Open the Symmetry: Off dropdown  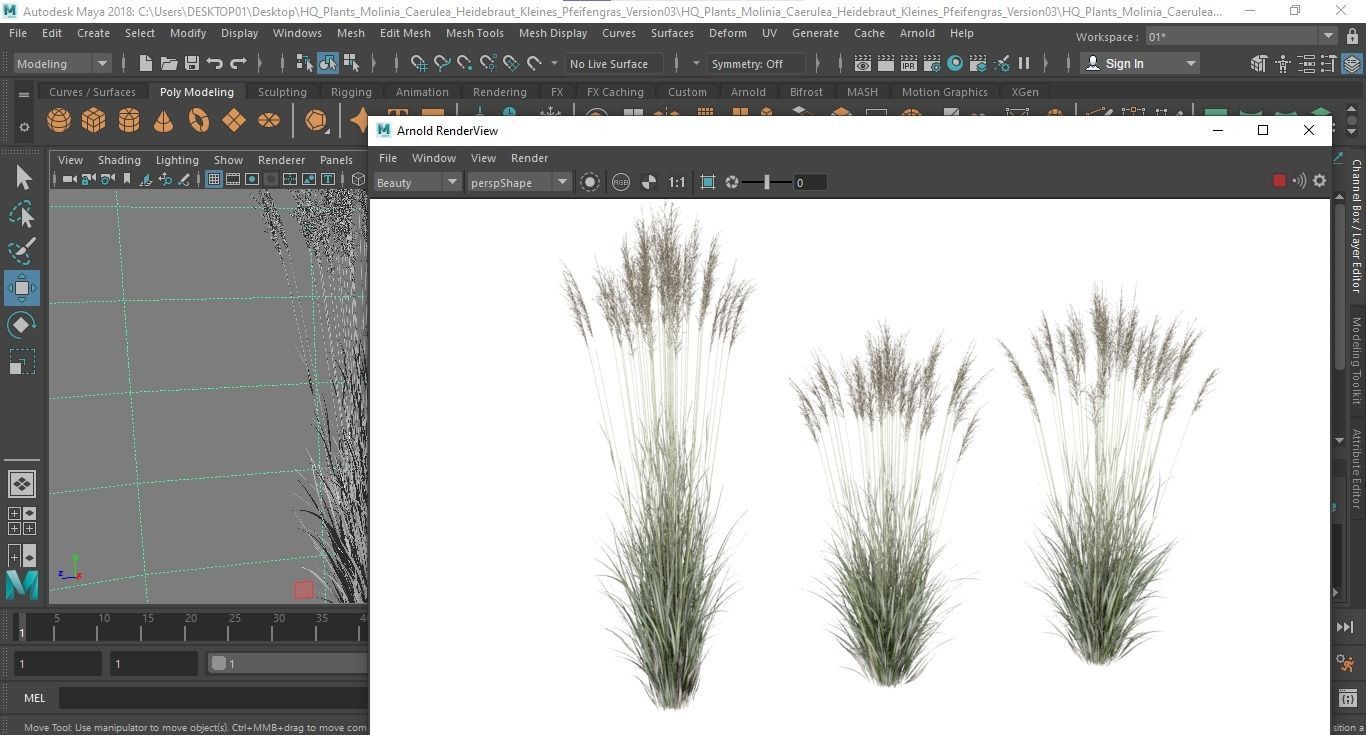pos(756,63)
